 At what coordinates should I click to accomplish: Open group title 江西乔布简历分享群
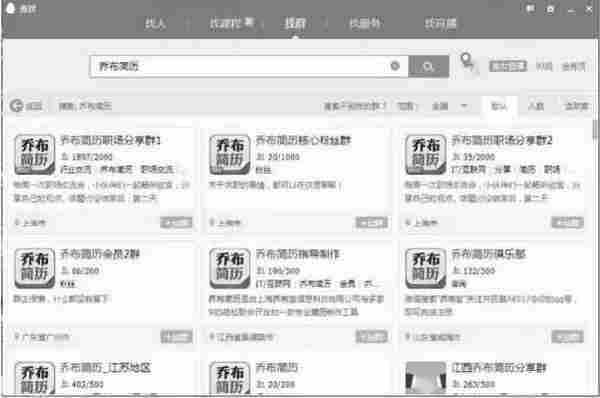point(499,368)
